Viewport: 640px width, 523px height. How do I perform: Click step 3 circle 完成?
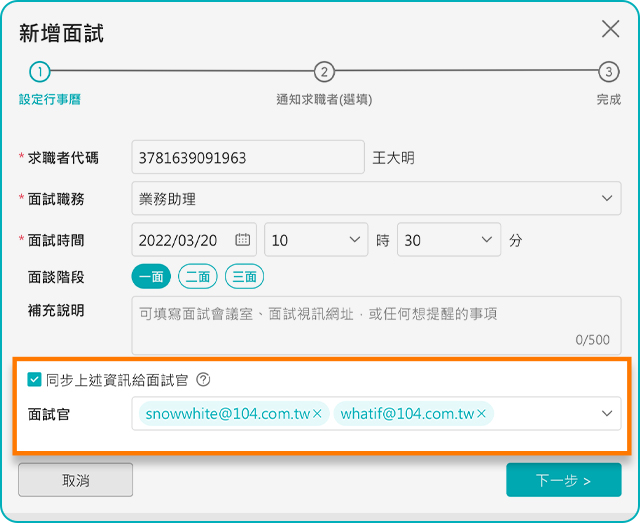[609, 72]
